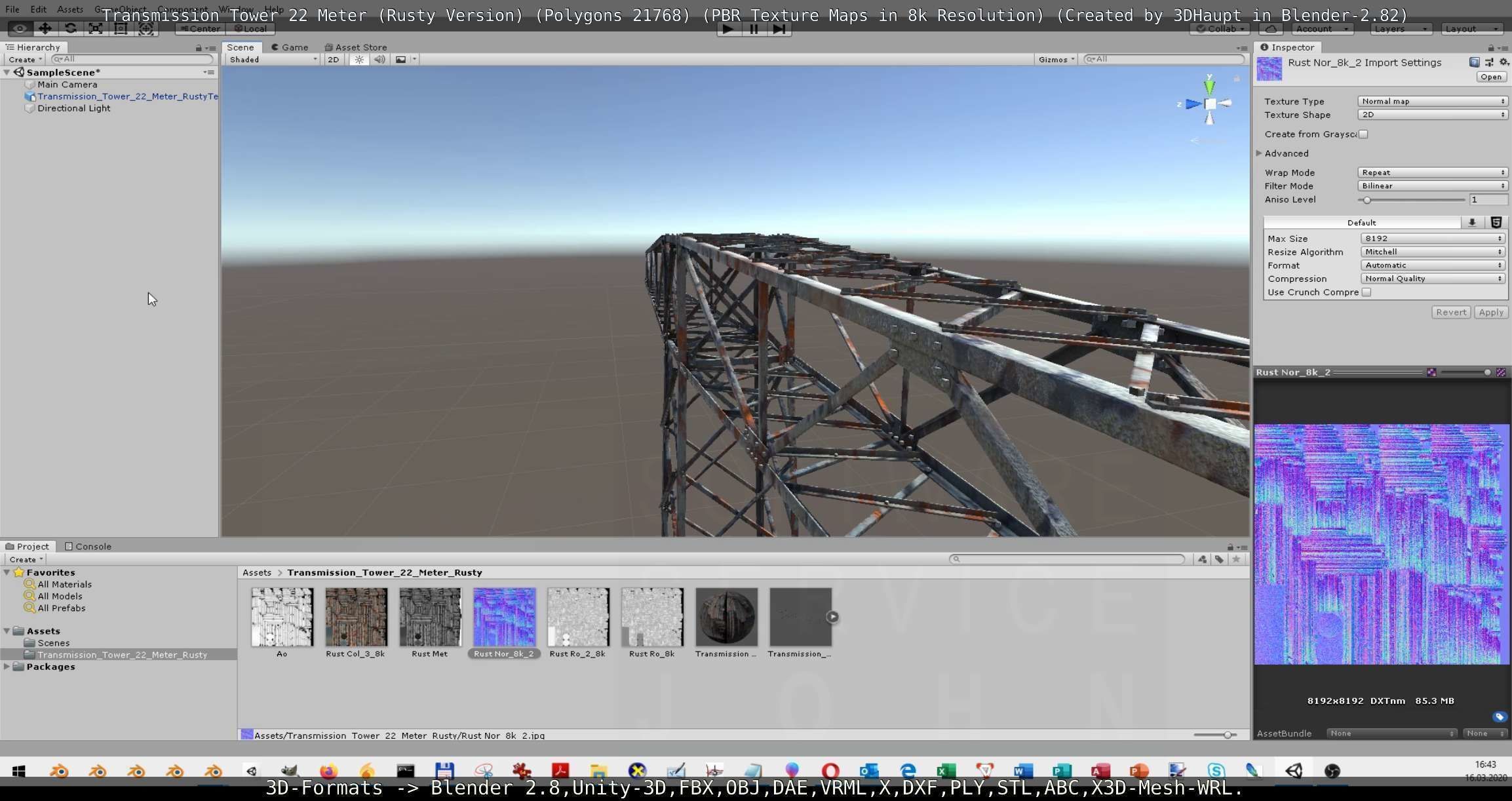Toggle scene lighting sun icon
Viewport: 1512px width, 801px height.
click(x=359, y=60)
